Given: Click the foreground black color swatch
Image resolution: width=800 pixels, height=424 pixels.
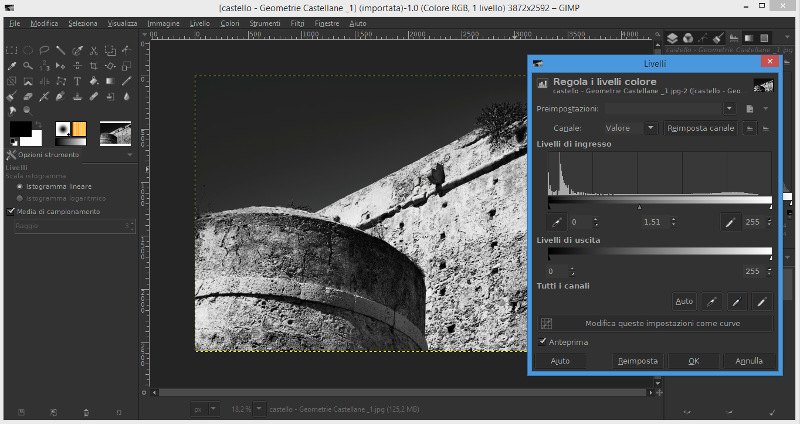Looking at the screenshot, I should (20, 130).
